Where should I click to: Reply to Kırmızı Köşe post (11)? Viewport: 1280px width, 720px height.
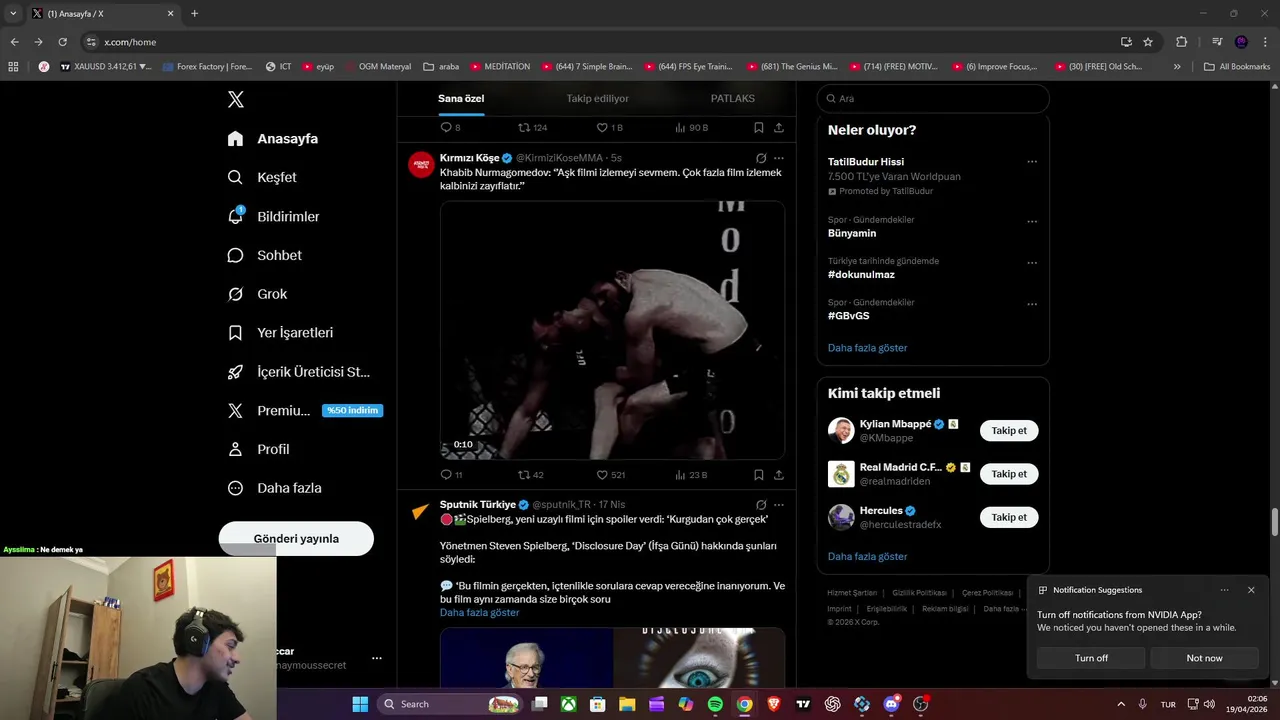coord(451,475)
